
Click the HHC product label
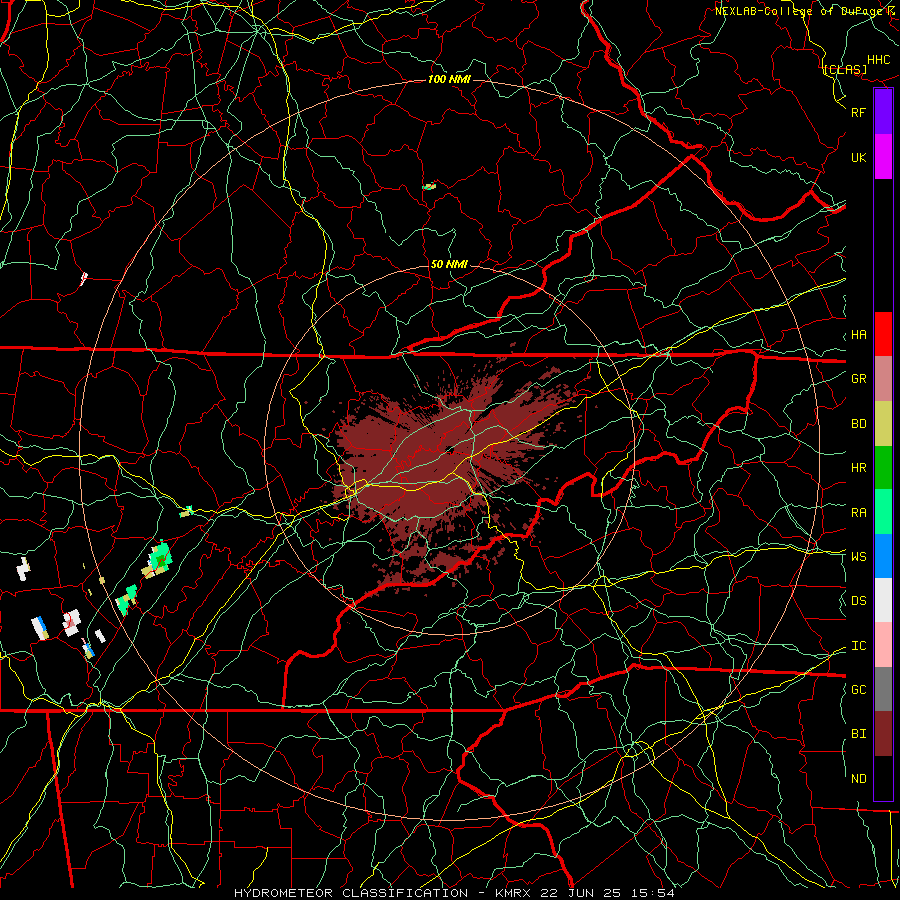pyautogui.click(x=878, y=60)
